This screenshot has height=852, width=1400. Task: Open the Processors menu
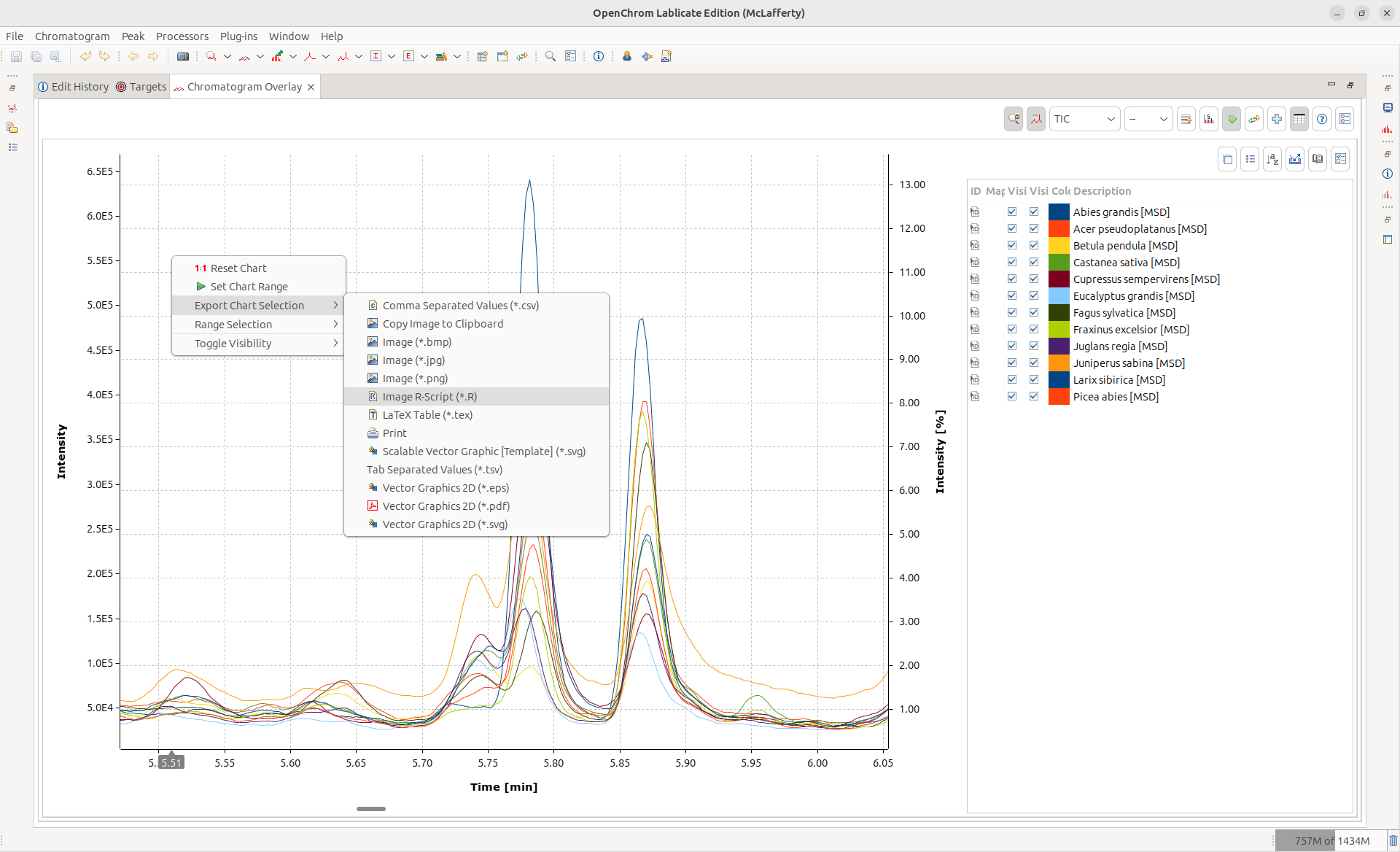(182, 36)
